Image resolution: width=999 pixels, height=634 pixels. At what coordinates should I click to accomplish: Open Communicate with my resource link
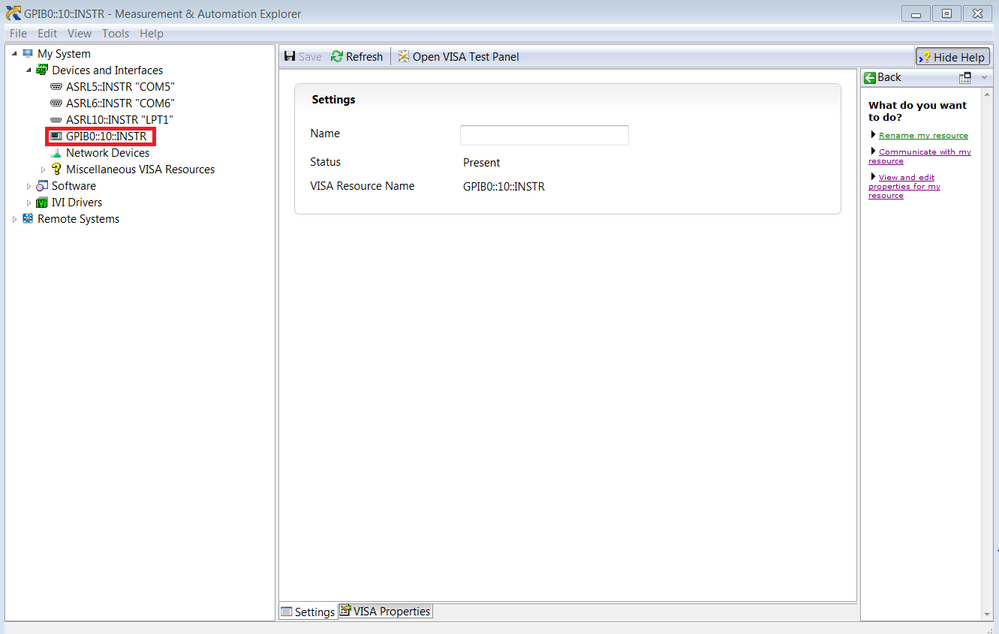pyautogui.click(x=919, y=156)
